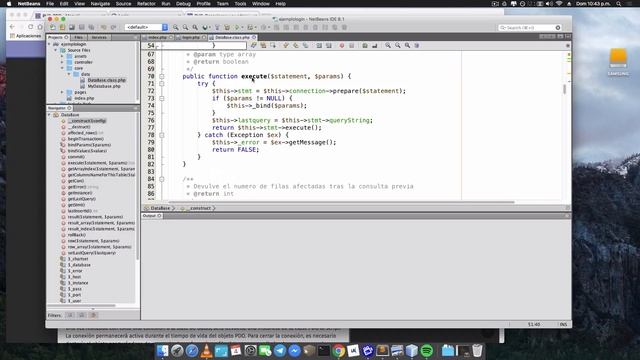Click the first magnifier icon in editor toolbar
This screenshot has height=360, width=640.
coord(388,45)
